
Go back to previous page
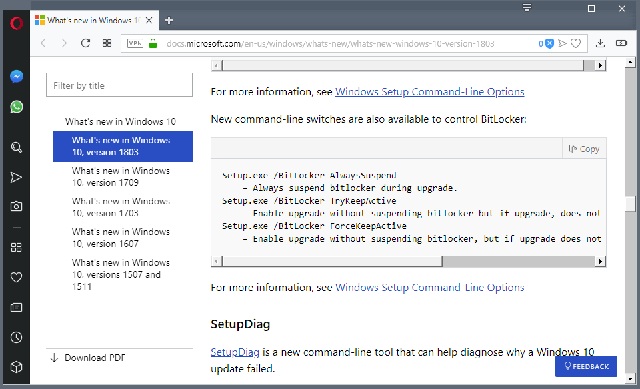click(x=43, y=43)
